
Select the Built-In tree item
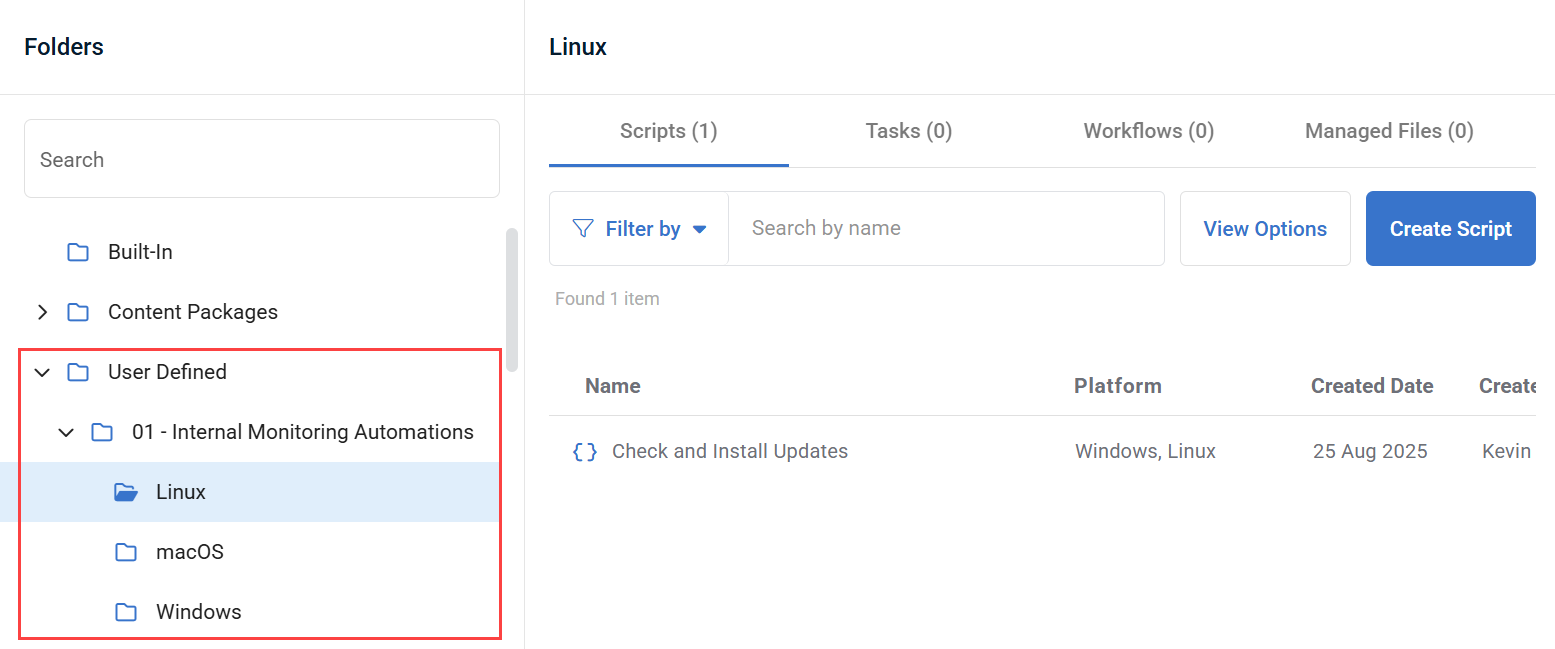(140, 252)
